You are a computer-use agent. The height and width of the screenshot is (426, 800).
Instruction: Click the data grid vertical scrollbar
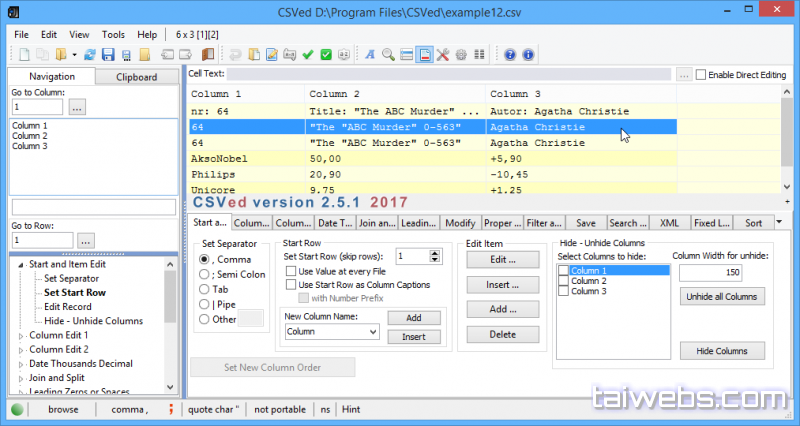(786, 139)
